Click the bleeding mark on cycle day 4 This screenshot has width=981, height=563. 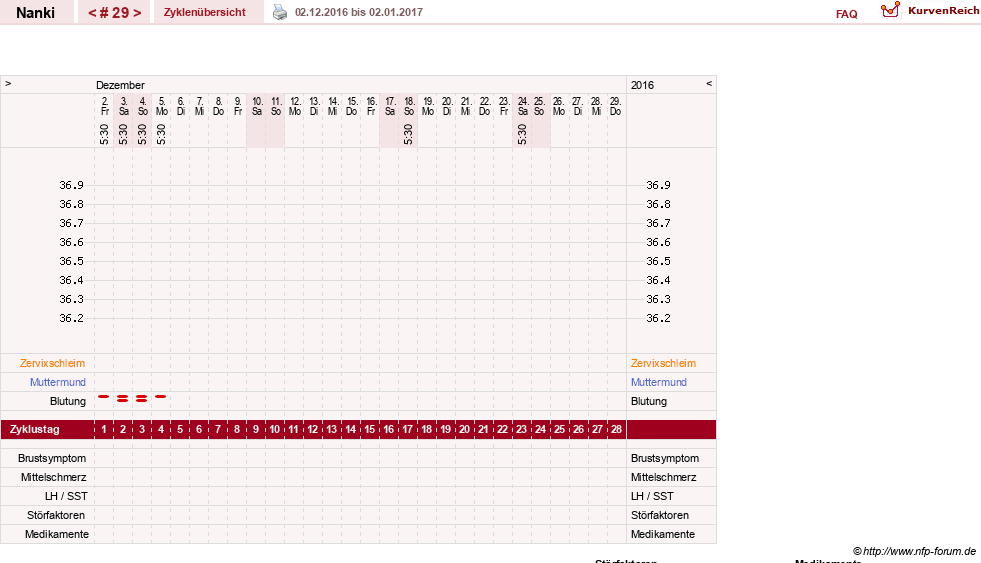(161, 397)
